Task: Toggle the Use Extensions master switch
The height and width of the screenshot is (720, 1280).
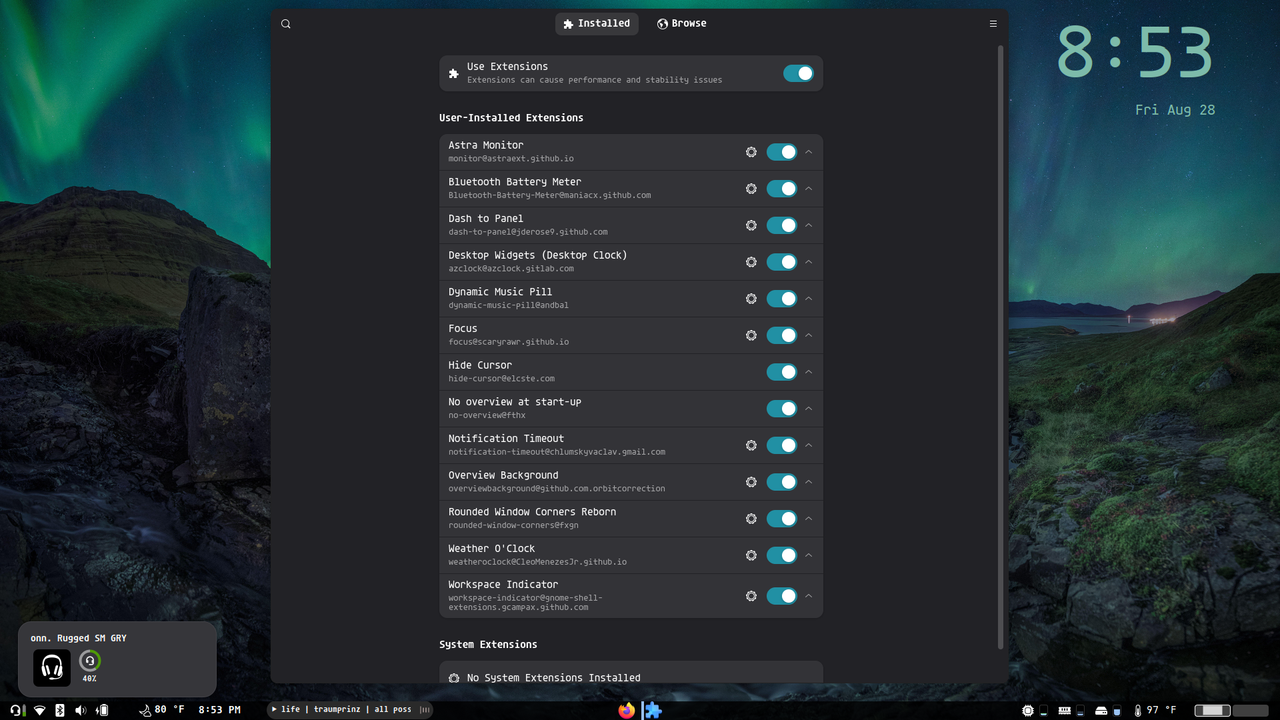Action: 798,73
